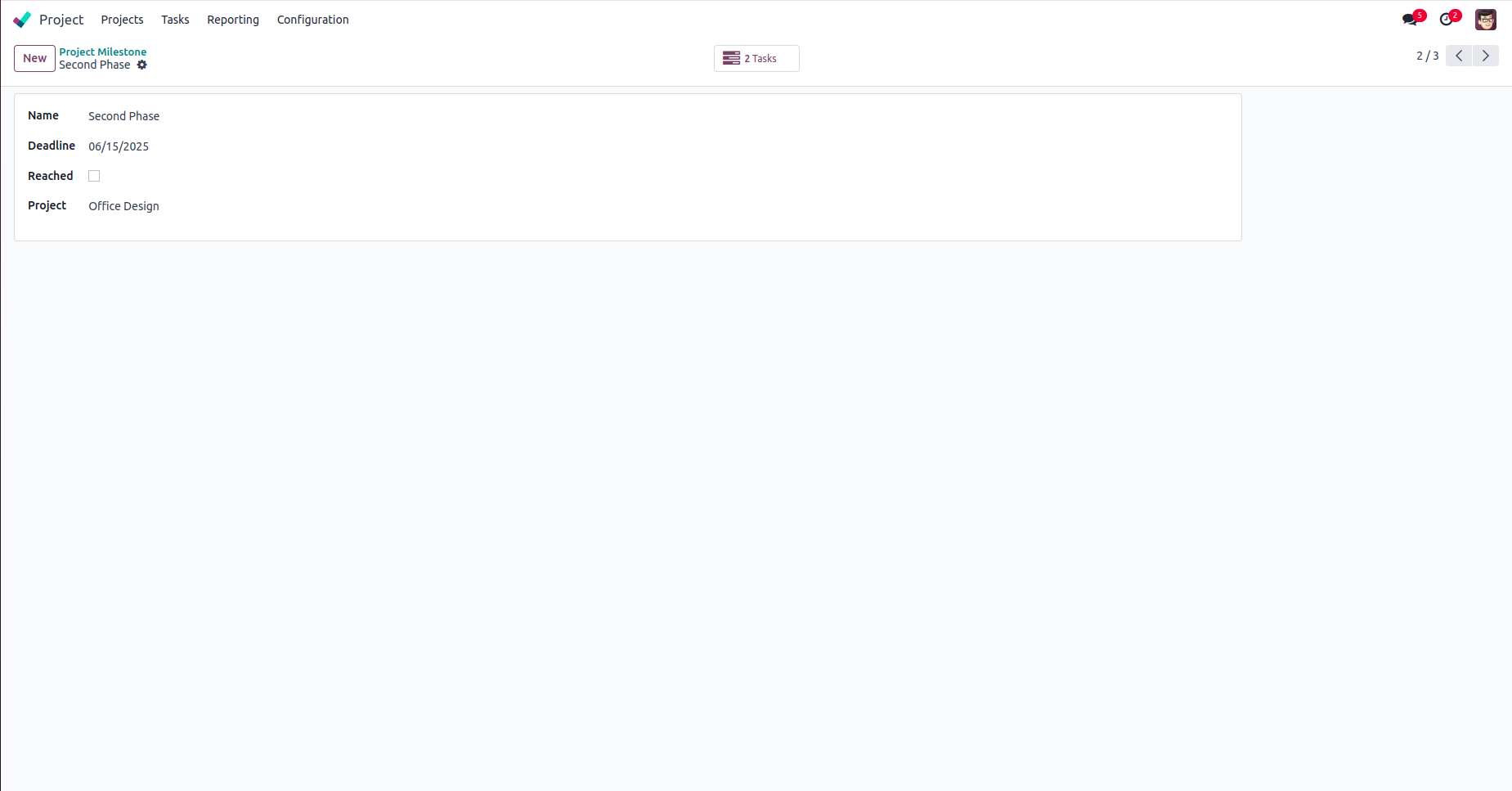The height and width of the screenshot is (791, 1512).
Task: Open the Configuration menu
Action: click(312, 20)
